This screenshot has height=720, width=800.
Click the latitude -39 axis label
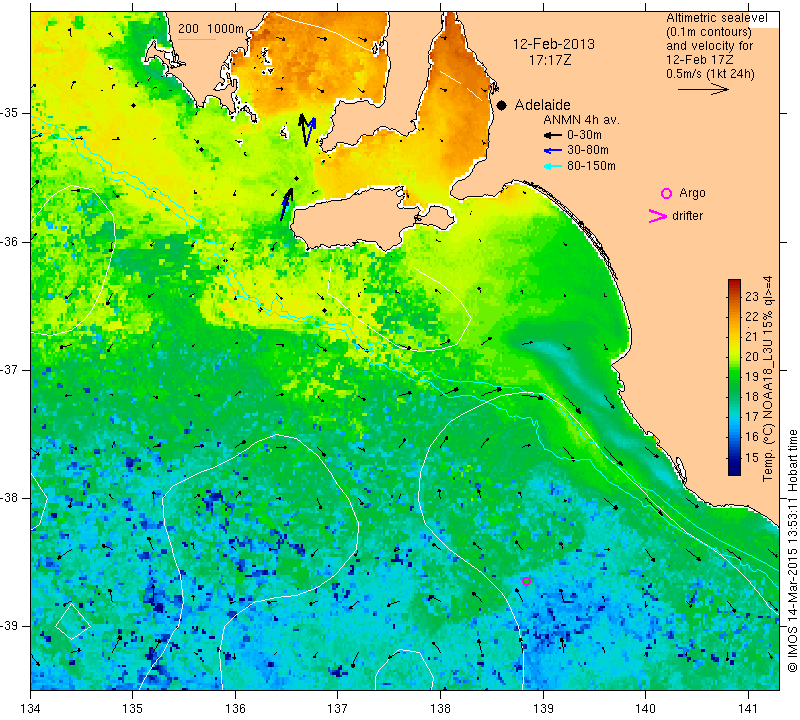pos(10,626)
